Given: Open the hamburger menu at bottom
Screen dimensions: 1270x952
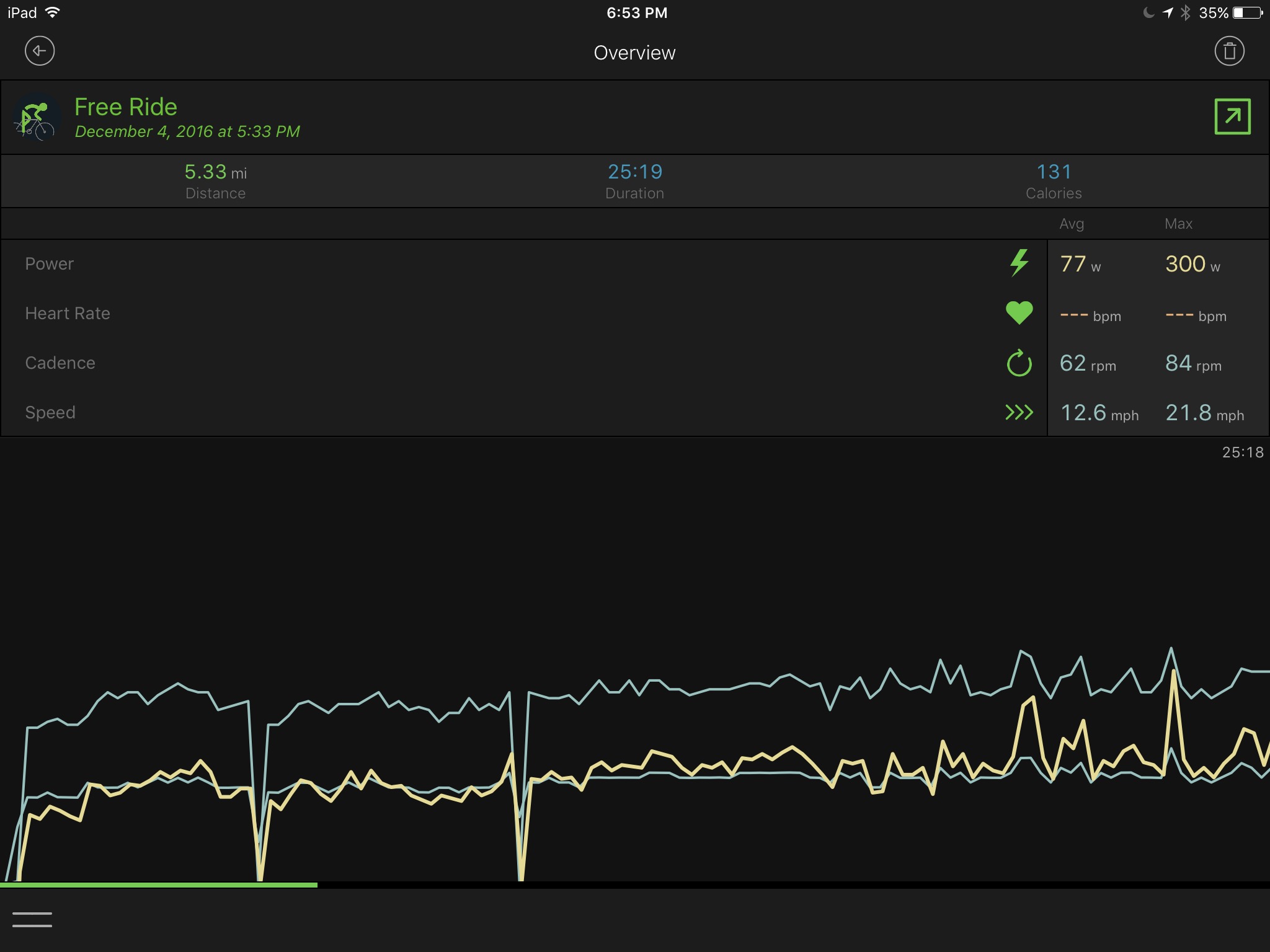Looking at the screenshot, I should pyautogui.click(x=32, y=920).
